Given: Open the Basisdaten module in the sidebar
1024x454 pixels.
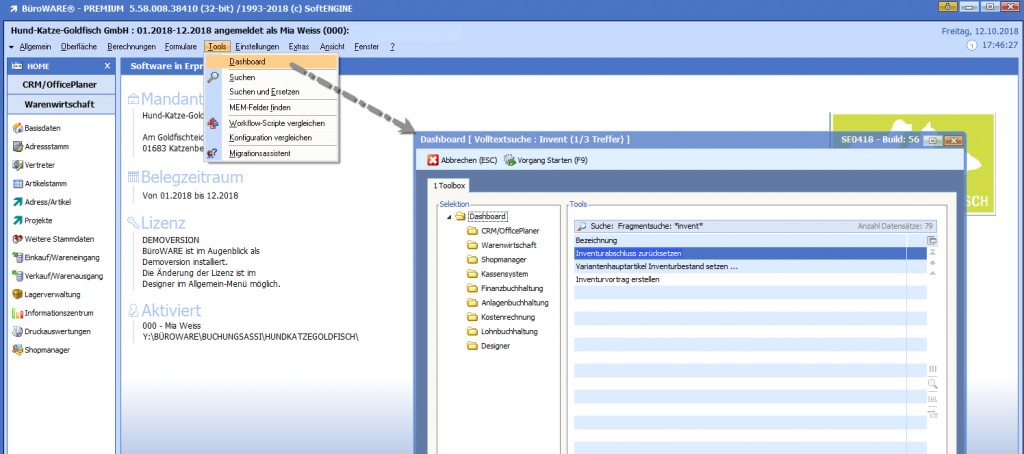Looking at the screenshot, I should click(41, 128).
